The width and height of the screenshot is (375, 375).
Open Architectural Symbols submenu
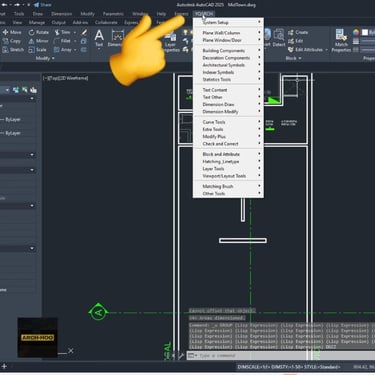click(x=228, y=65)
